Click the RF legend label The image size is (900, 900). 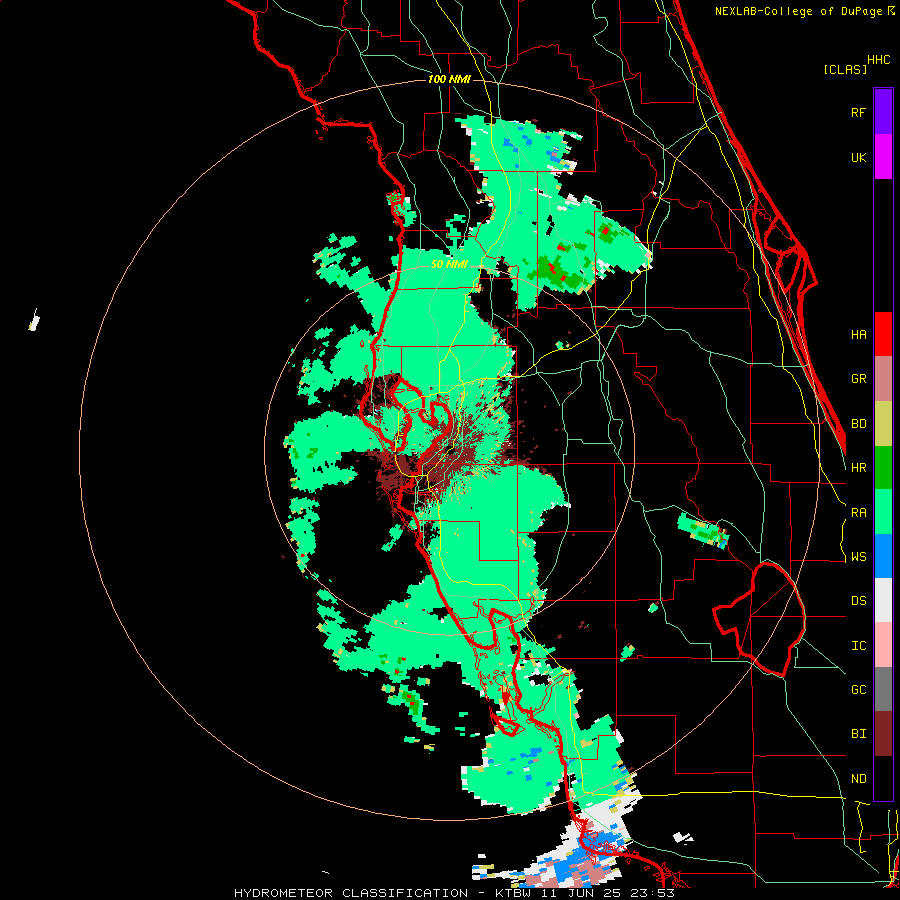(x=859, y=112)
